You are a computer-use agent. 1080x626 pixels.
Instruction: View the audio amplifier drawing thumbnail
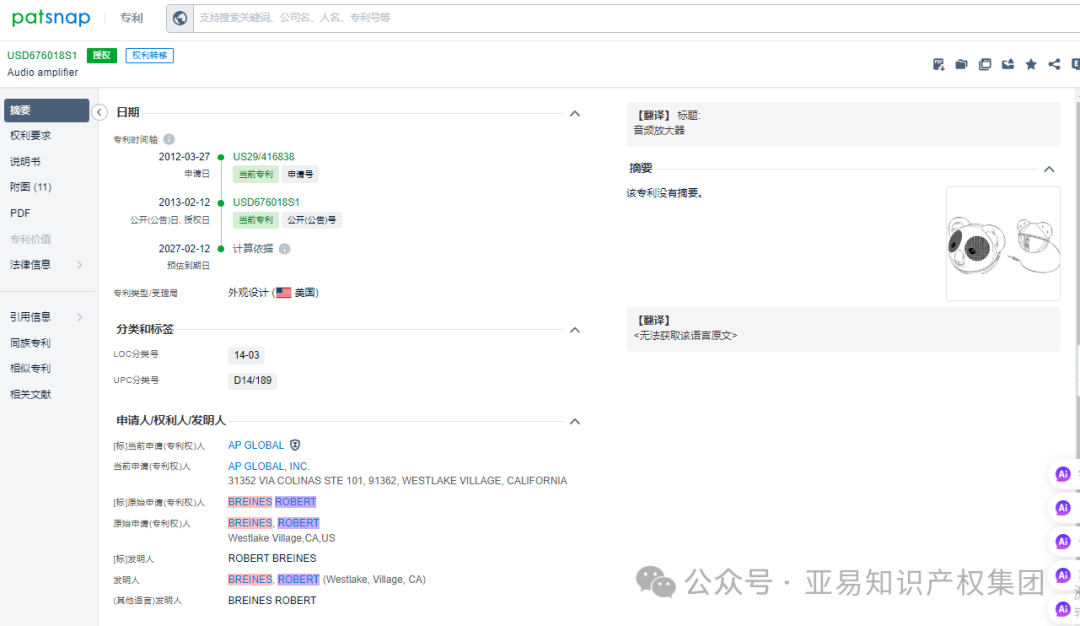(x=1002, y=243)
